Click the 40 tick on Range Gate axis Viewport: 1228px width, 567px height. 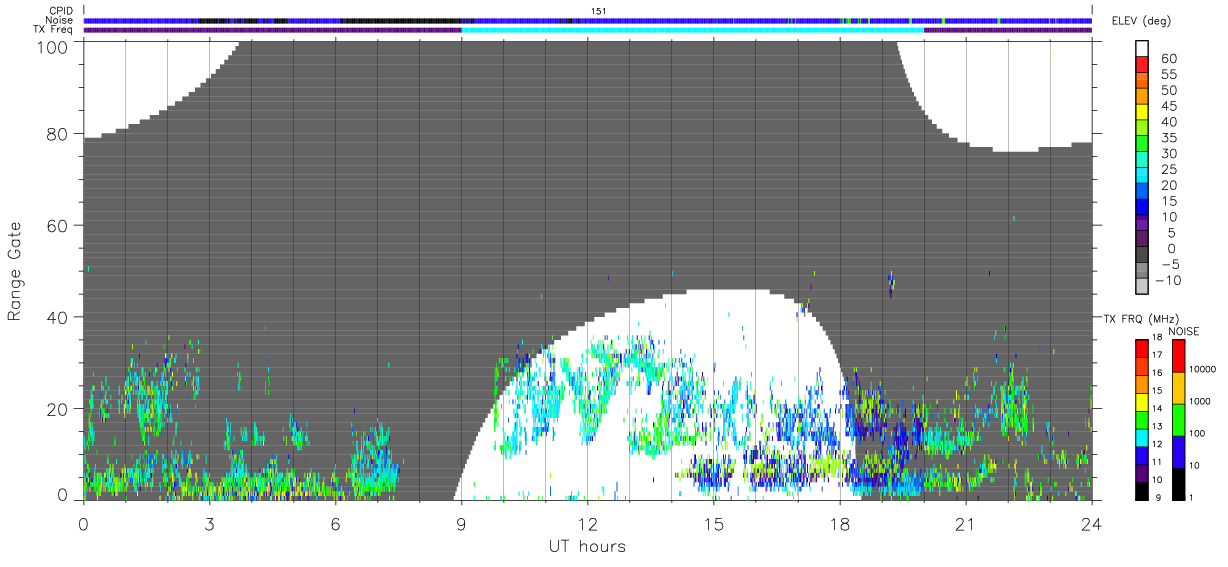(58, 318)
